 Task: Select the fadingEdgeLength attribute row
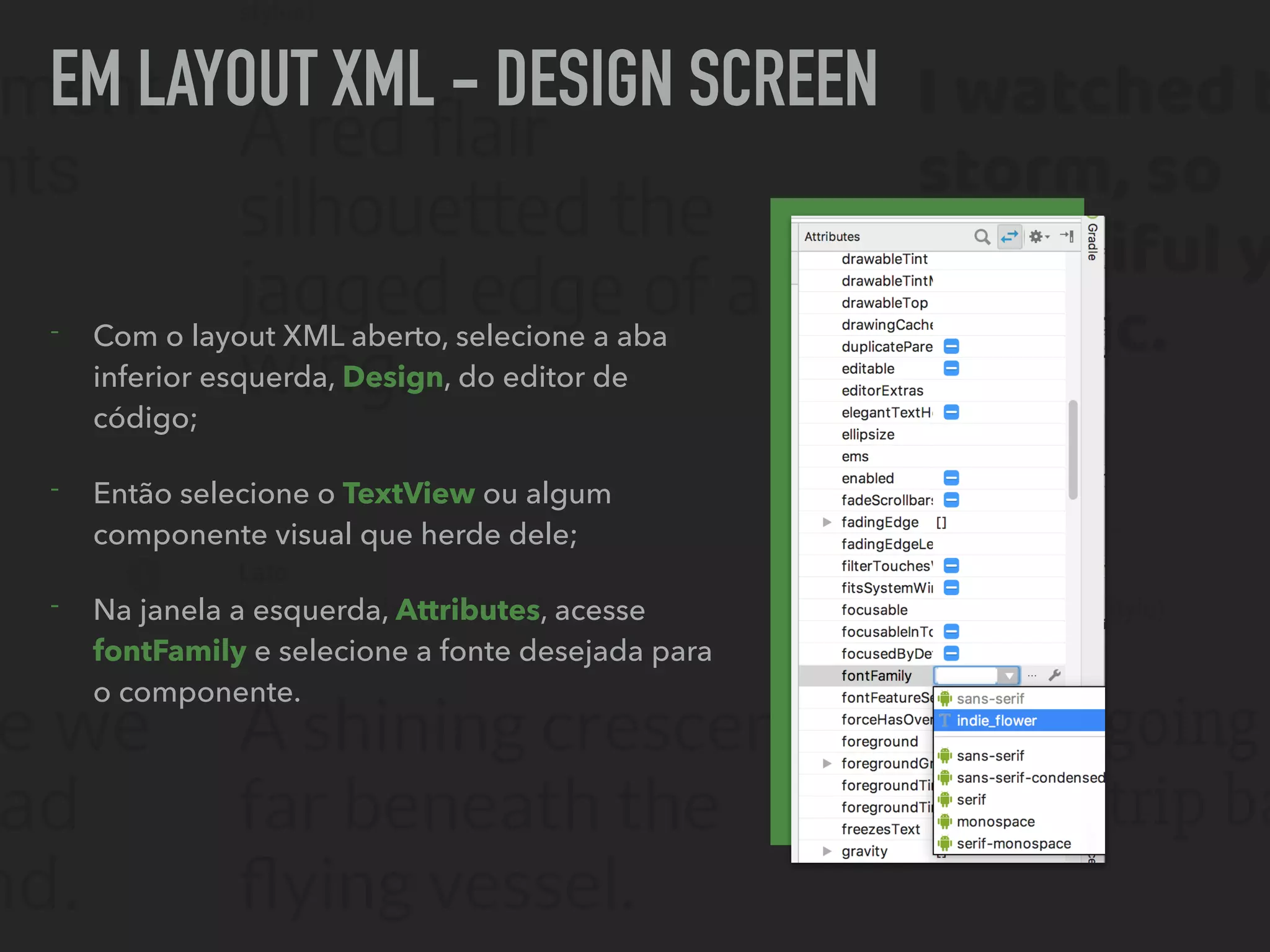[x=932, y=544]
